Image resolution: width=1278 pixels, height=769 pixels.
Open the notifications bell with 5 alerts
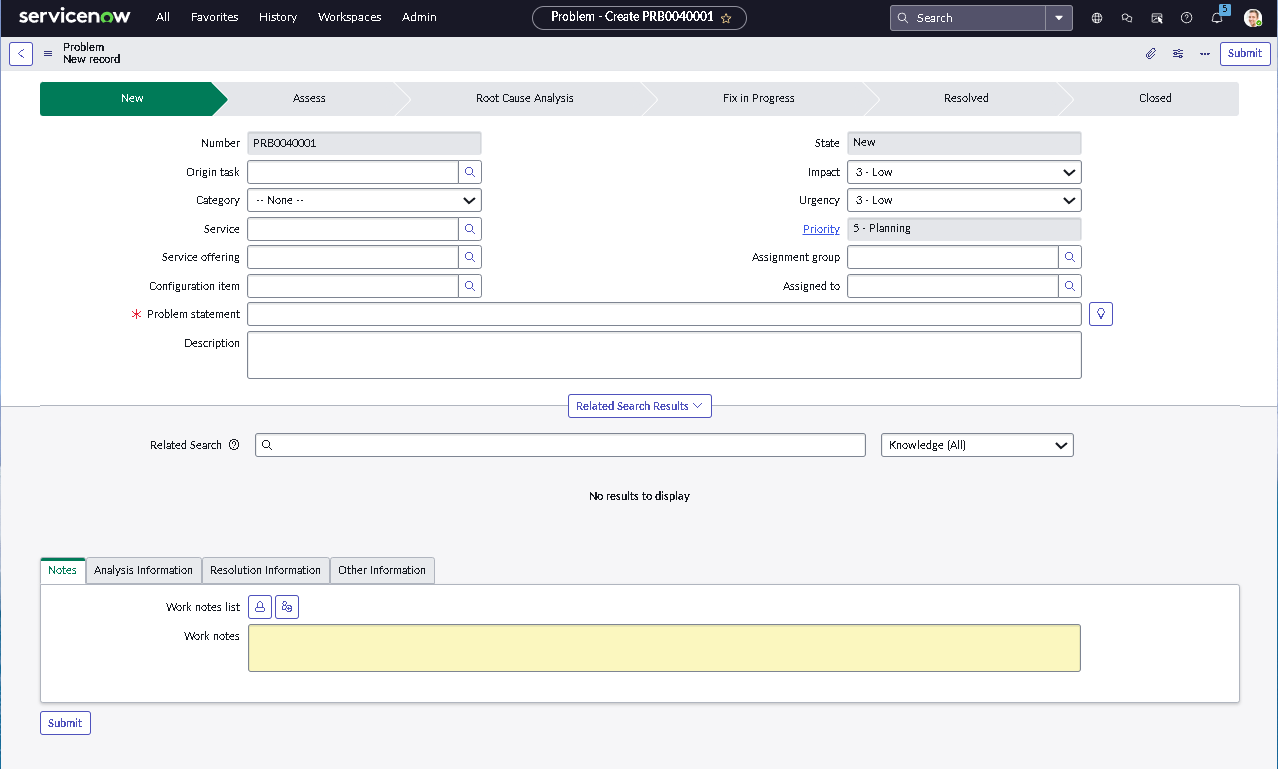(1217, 17)
